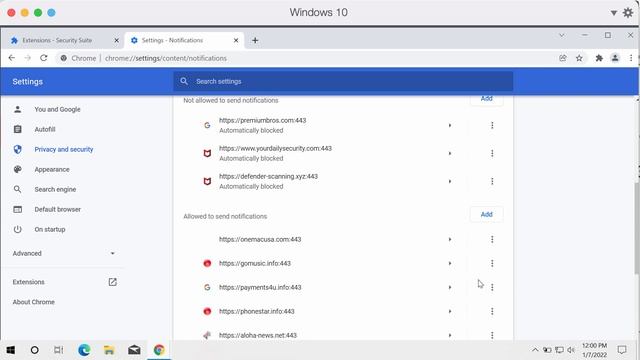Open On startup settings section
Screen dimensions: 640x360
click(x=50, y=229)
